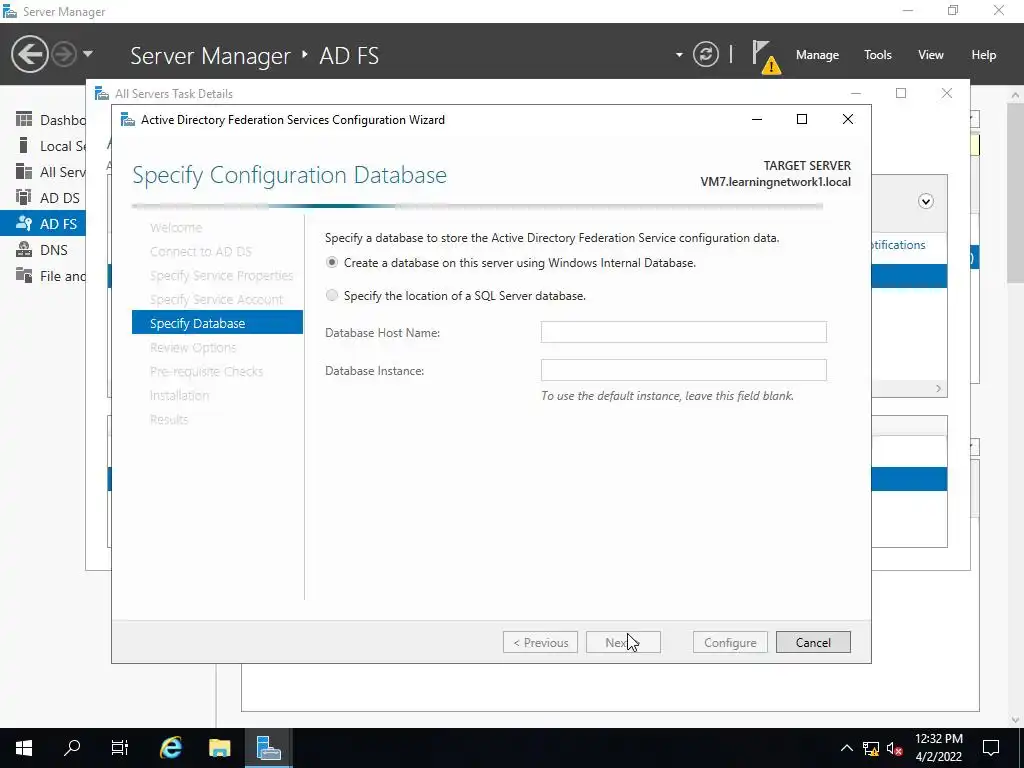
Task: Go back with the Server Manager back arrow
Action: 29,54
